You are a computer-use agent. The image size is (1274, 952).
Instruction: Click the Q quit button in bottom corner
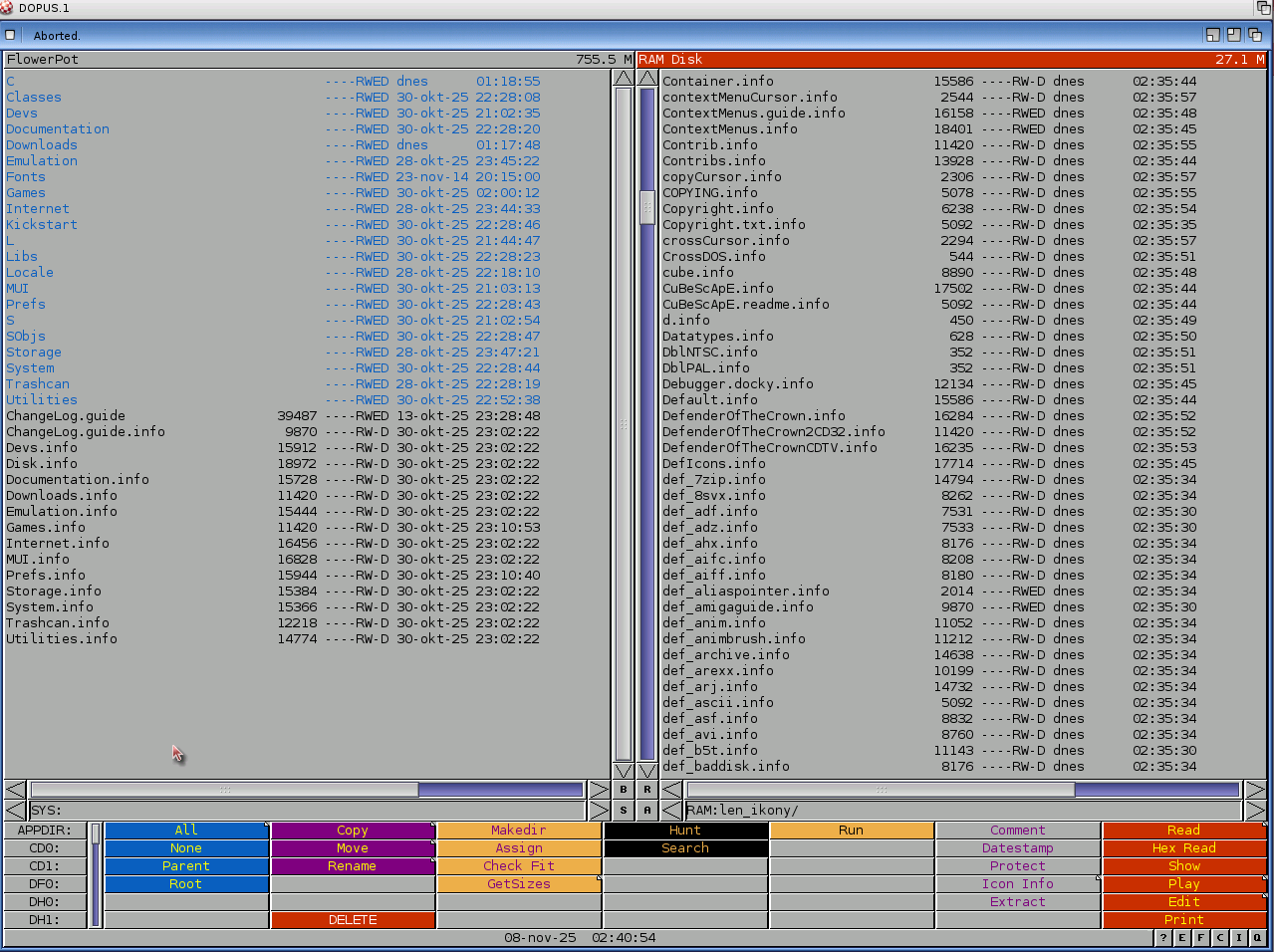1257,938
